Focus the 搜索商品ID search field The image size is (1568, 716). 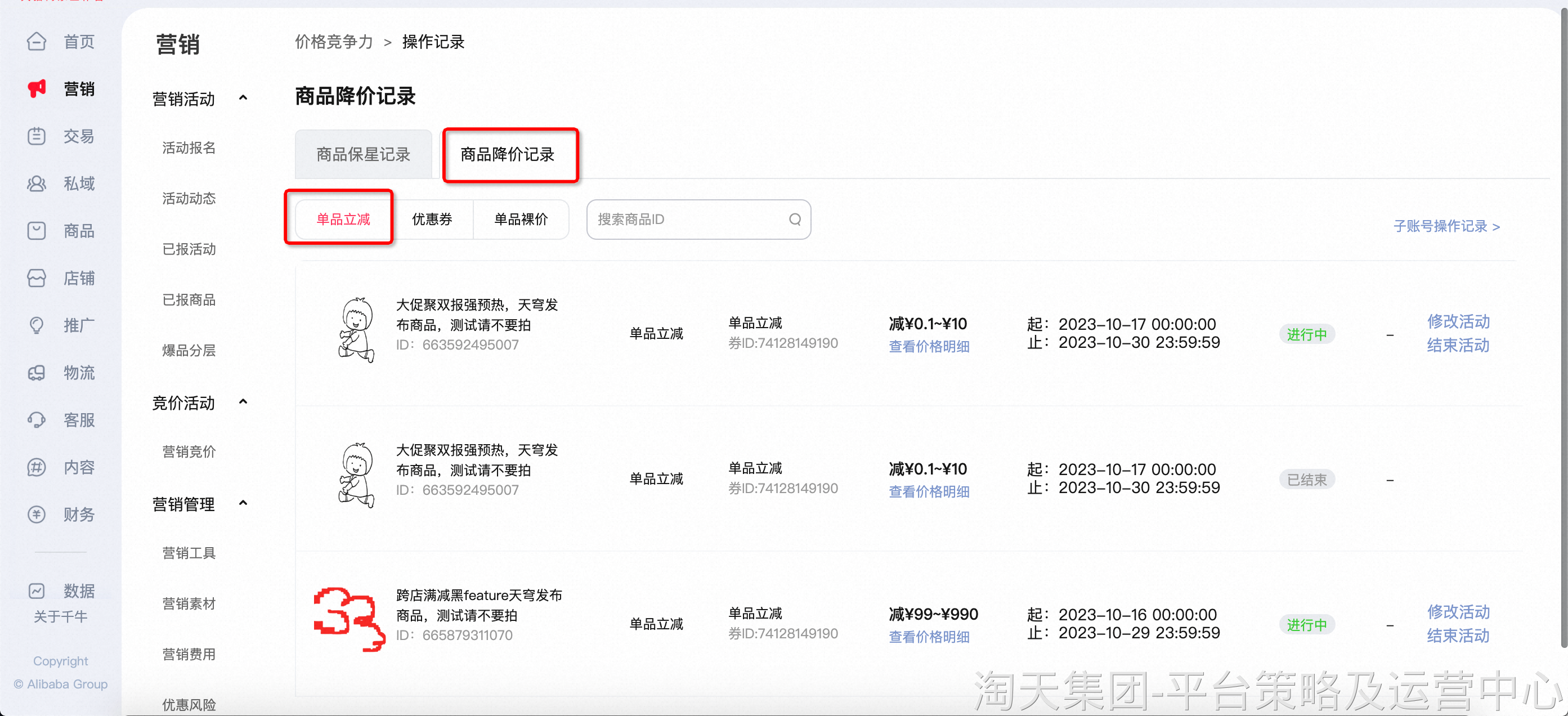tap(698, 219)
